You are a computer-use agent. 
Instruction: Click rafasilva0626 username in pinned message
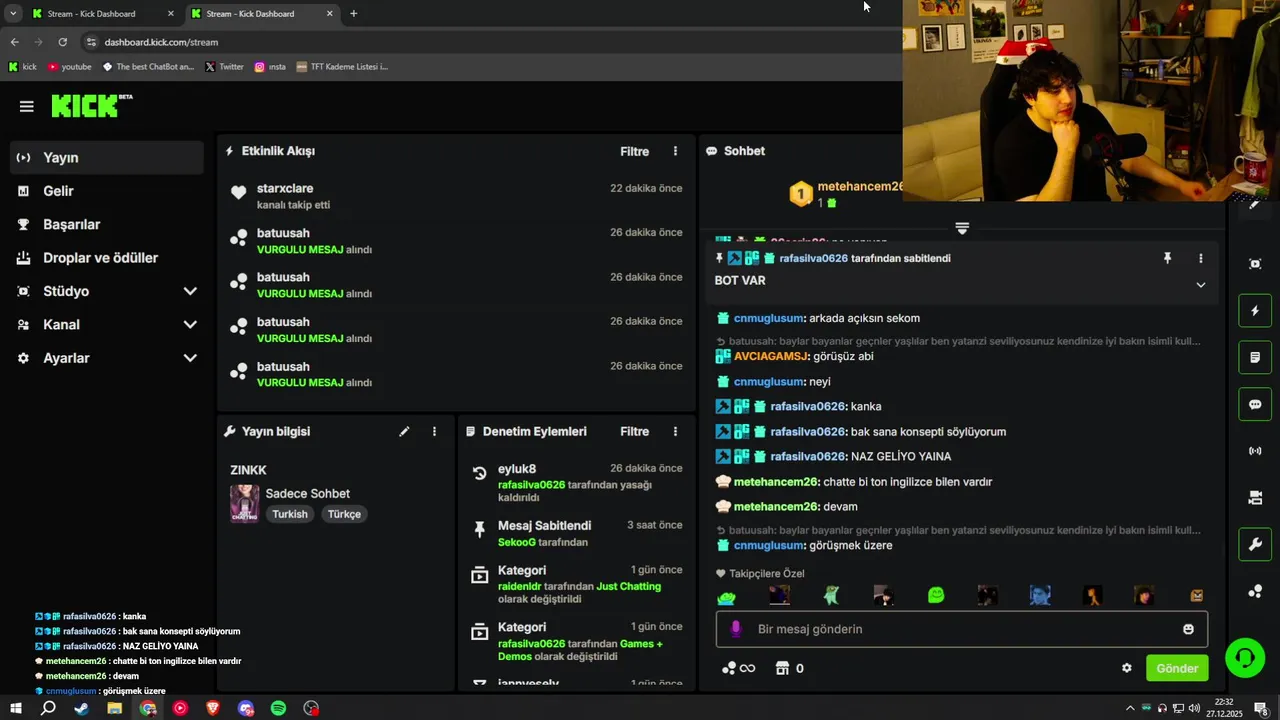[x=813, y=258]
